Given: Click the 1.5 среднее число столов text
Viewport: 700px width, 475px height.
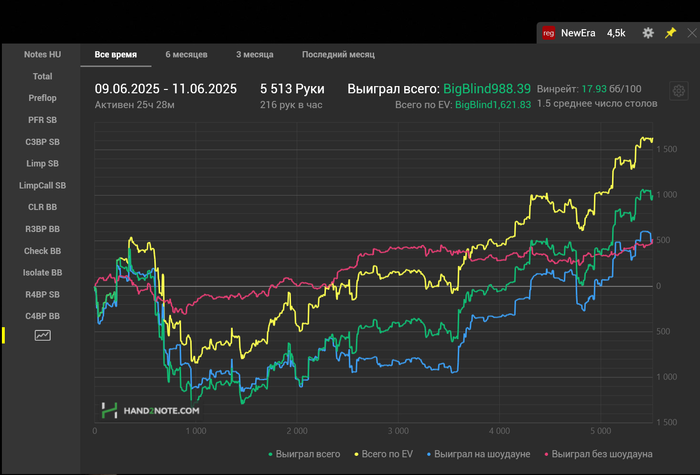Looking at the screenshot, I should [x=597, y=104].
